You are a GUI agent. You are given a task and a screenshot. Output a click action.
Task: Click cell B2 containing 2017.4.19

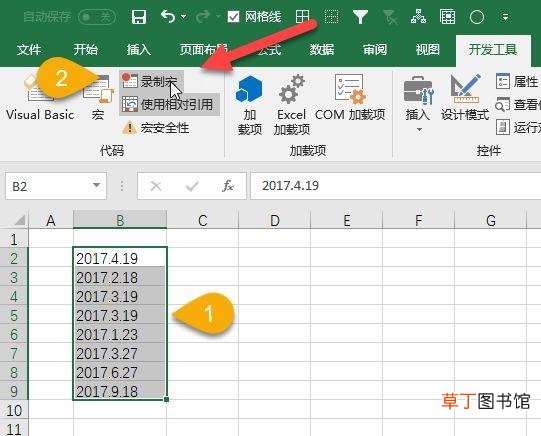tap(120, 258)
